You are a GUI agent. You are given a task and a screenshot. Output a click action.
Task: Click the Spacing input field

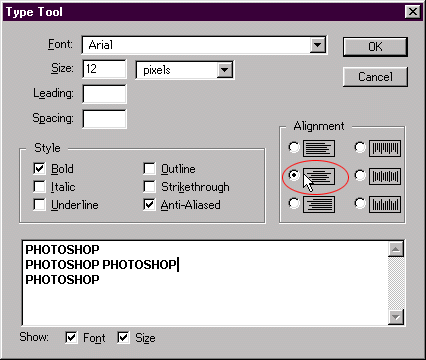[x=104, y=119]
